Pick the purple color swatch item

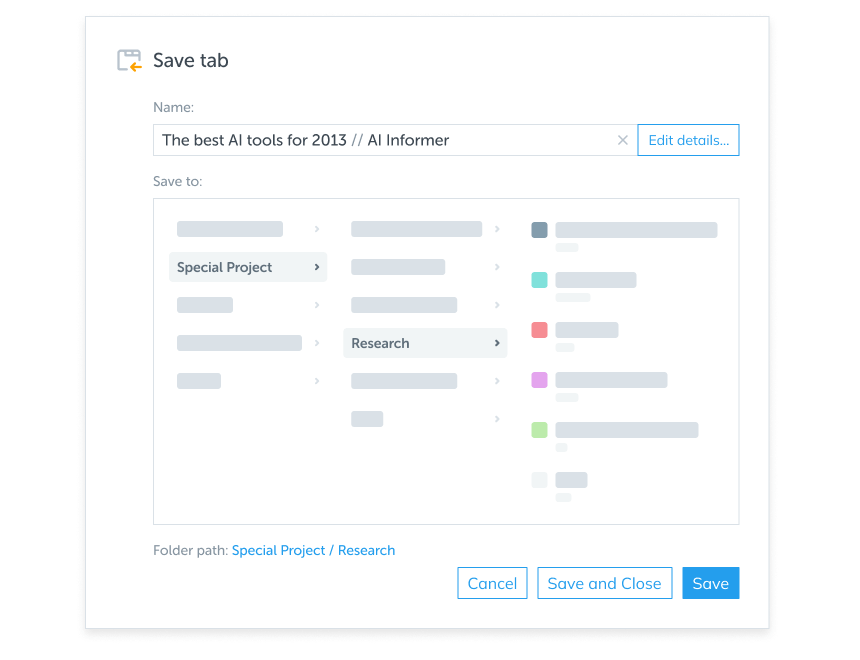coord(539,380)
